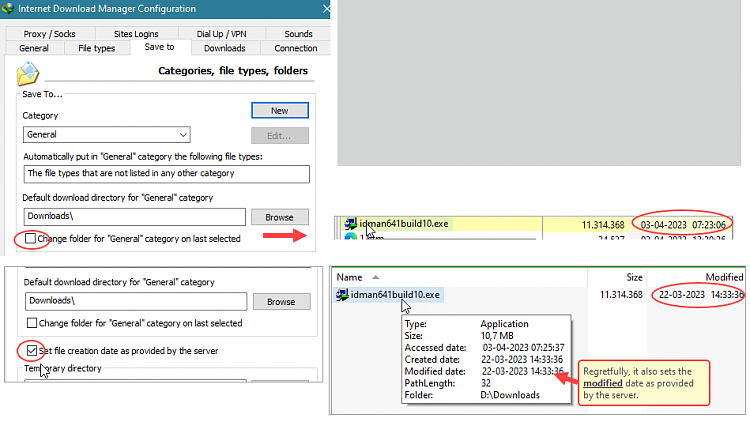
Task: Open the Sounds tab
Action: point(298,34)
